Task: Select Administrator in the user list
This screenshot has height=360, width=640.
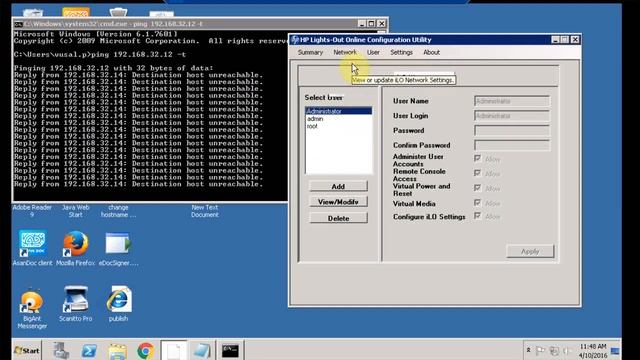Action: (338, 111)
